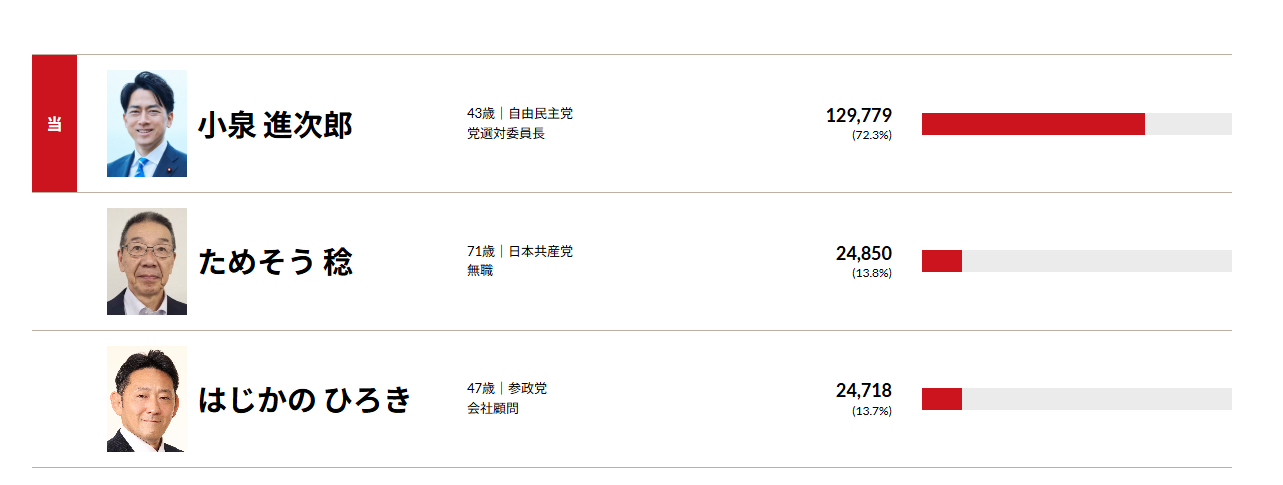Click the 47歳｜参政党 party line
Image resolution: width=1283 pixels, height=485 pixels.
tap(506, 388)
